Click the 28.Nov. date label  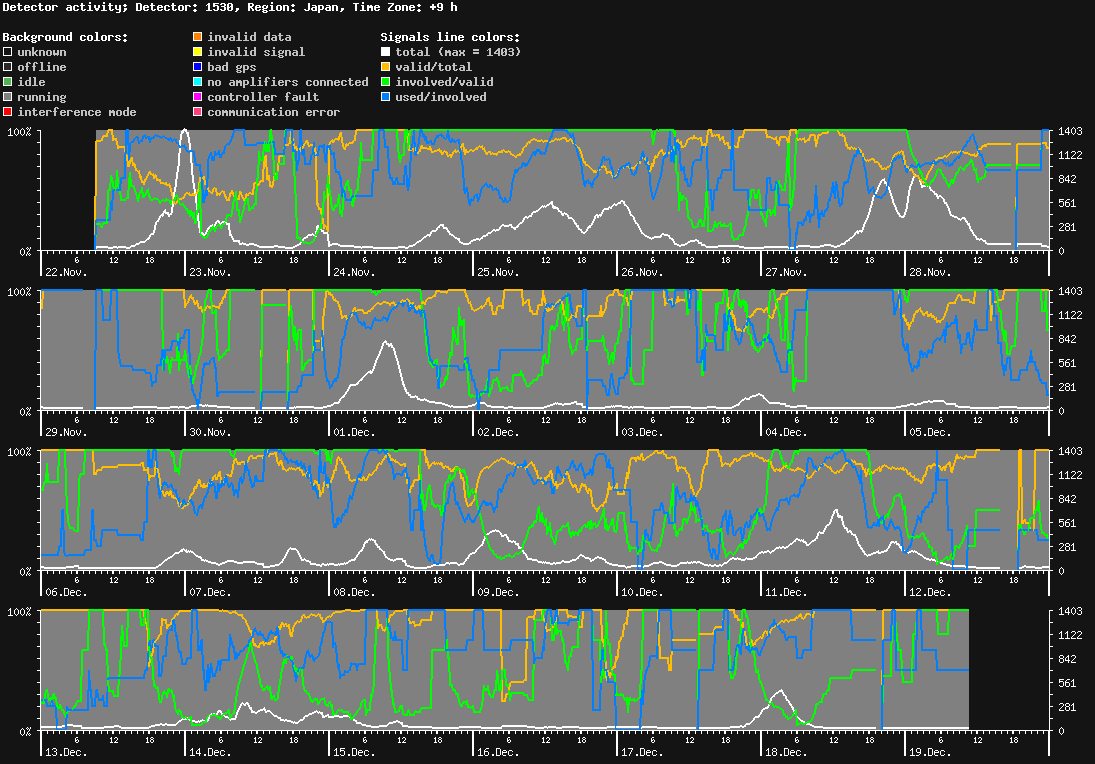[x=929, y=272]
